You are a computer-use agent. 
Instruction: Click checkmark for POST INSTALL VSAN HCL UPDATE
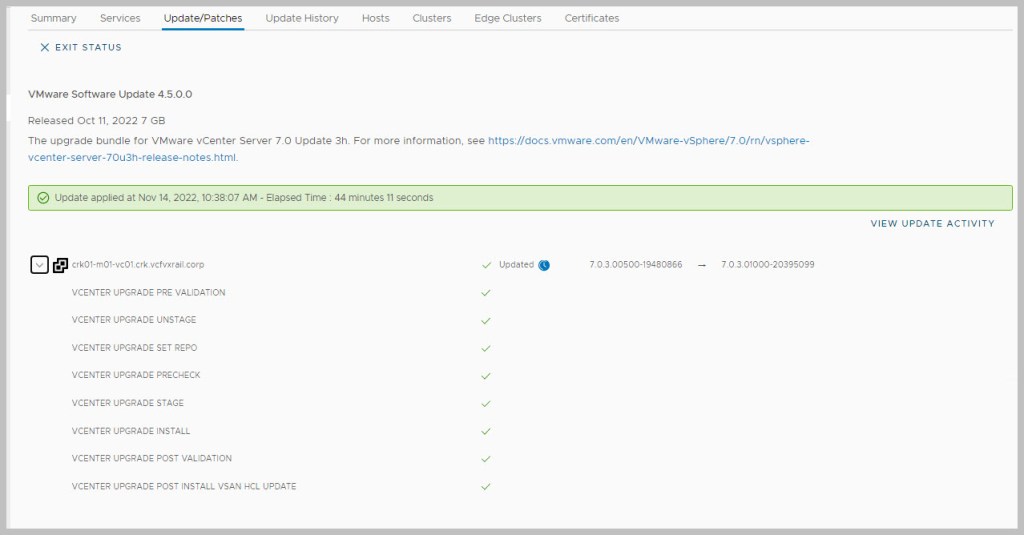[x=486, y=487]
